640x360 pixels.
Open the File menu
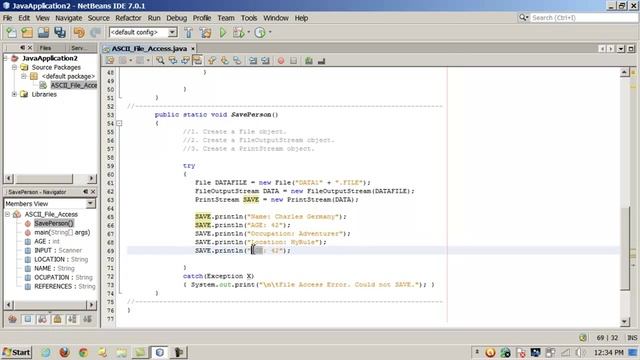[7, 18]
